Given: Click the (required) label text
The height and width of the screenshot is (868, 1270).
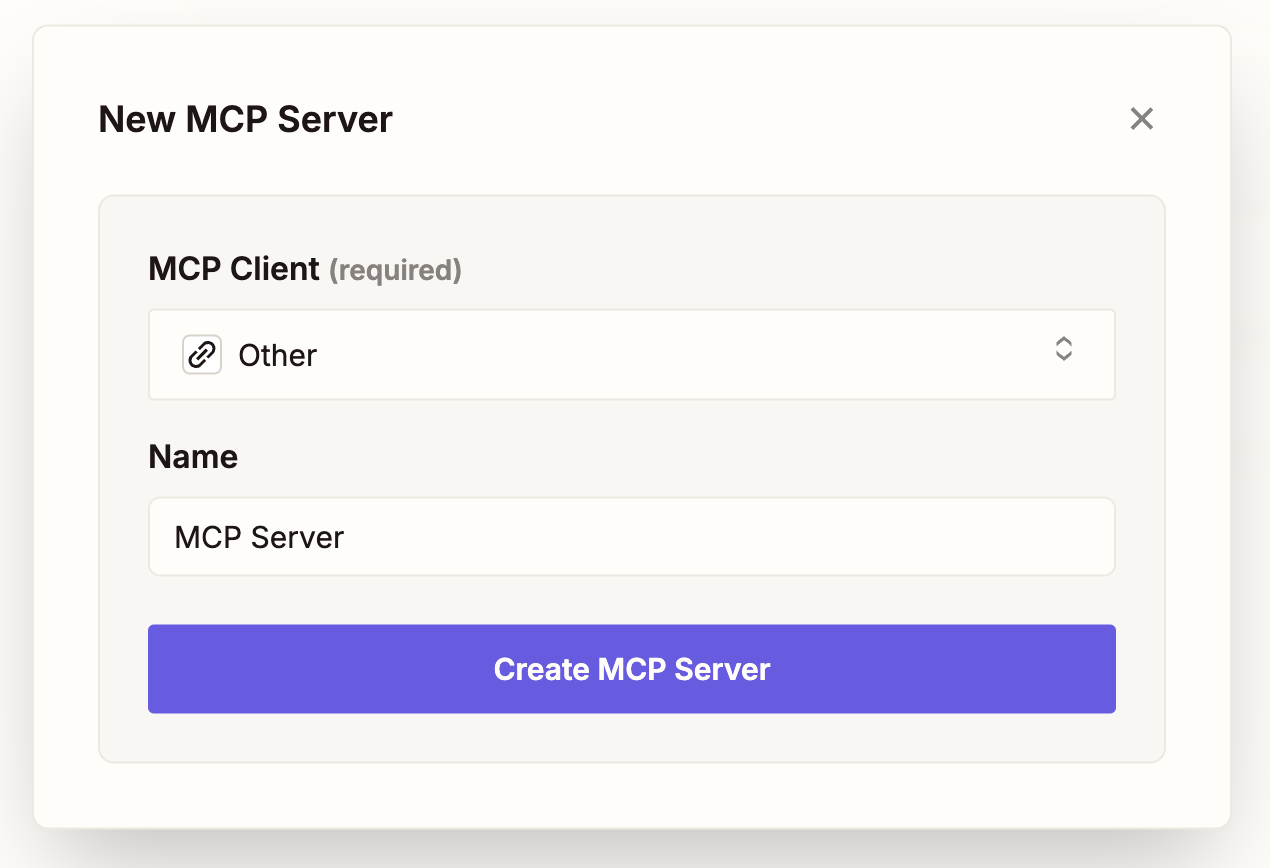Looking at the screenshot, I should click(x=396, y=270).
